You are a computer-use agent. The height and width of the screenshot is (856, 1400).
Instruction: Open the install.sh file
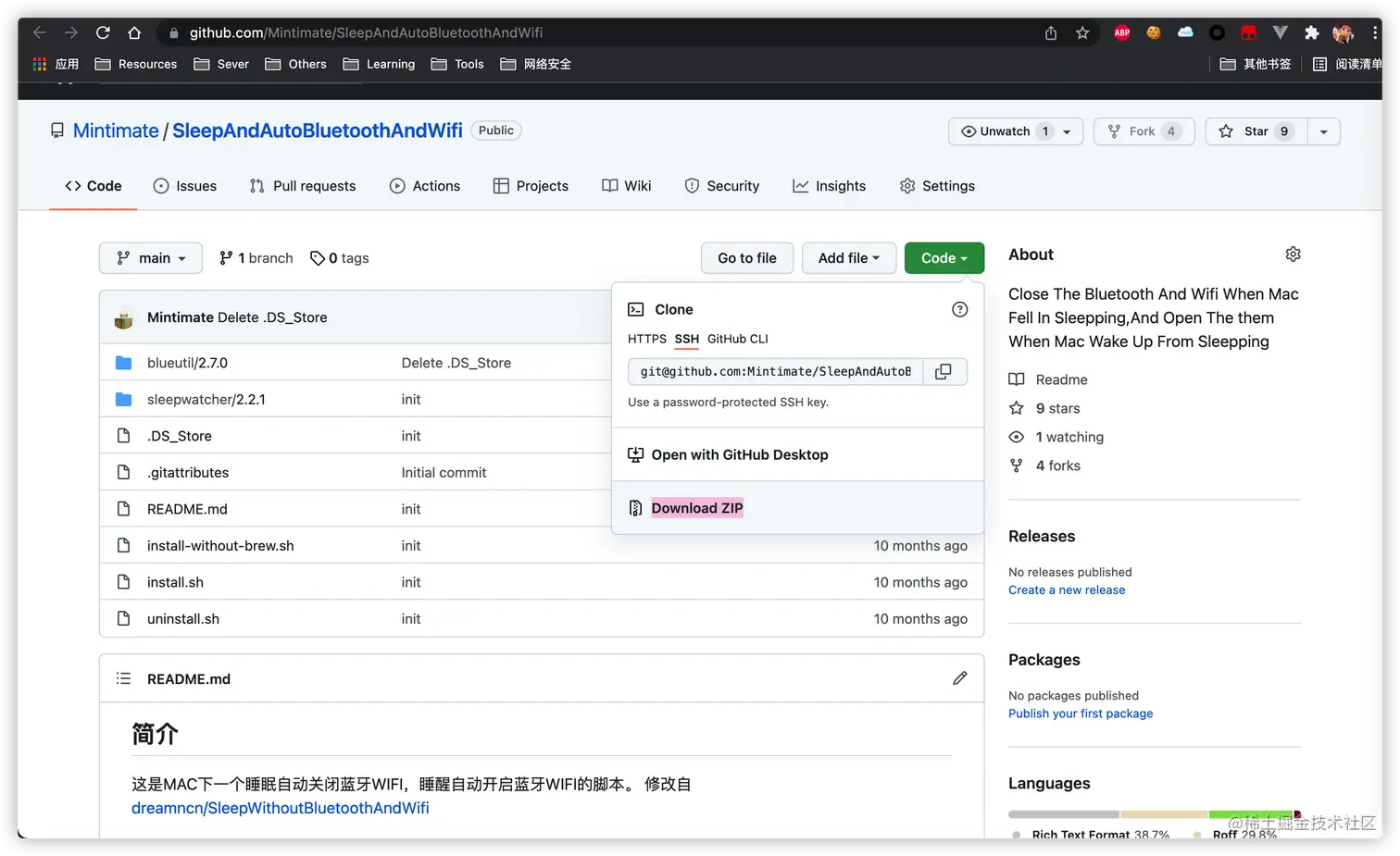point(175,582)
